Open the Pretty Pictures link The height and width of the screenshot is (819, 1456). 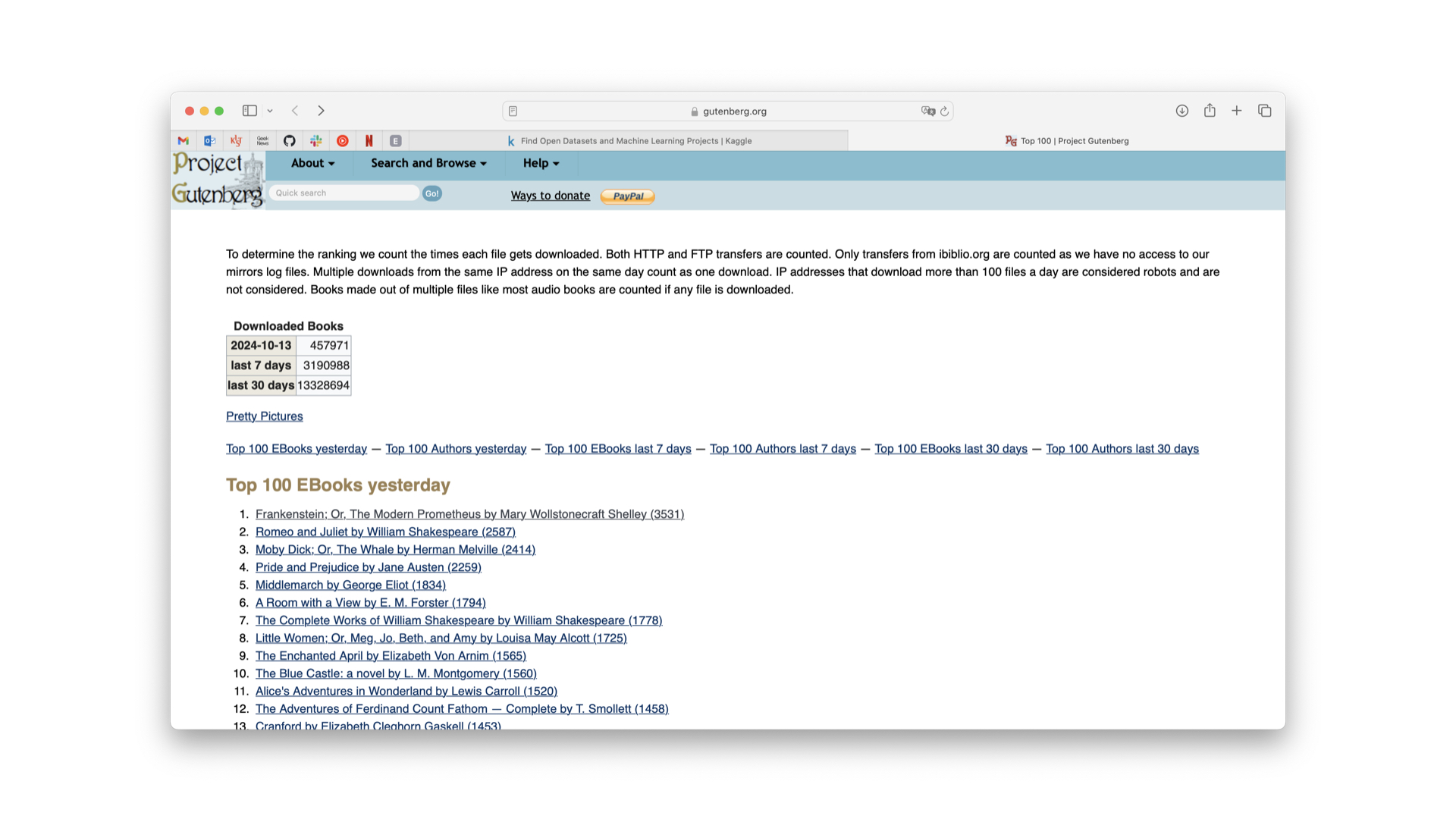(265, 416)
